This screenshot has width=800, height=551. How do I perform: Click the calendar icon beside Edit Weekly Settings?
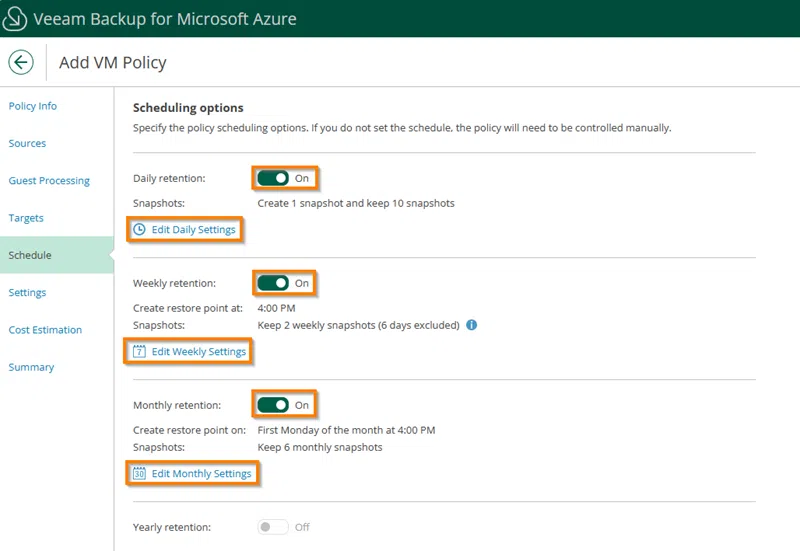(140, 352)
